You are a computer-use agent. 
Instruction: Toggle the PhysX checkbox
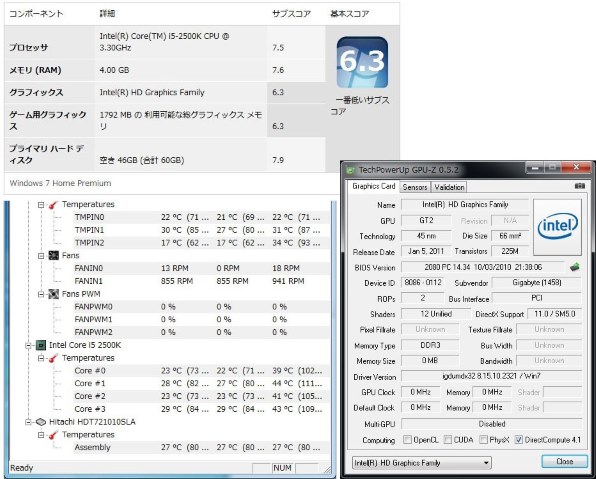483,439
